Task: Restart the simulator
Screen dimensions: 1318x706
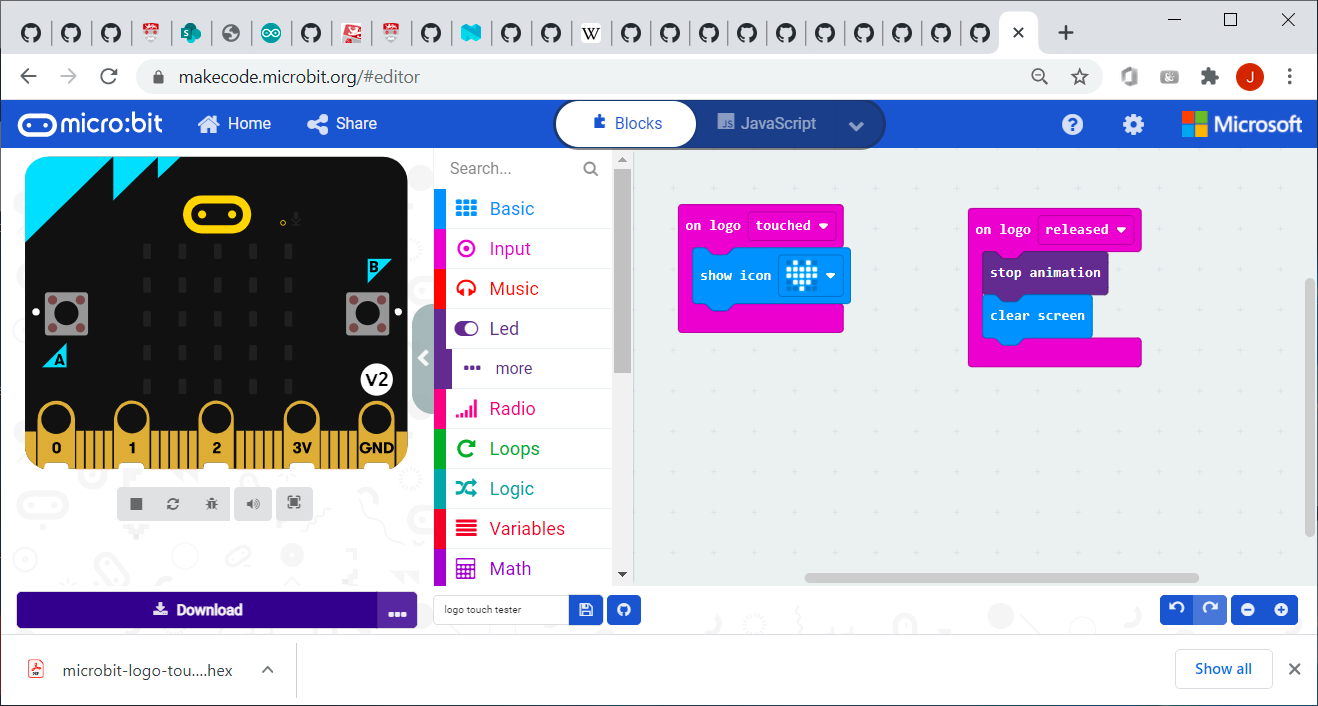Action: click(x=173, y=504)
